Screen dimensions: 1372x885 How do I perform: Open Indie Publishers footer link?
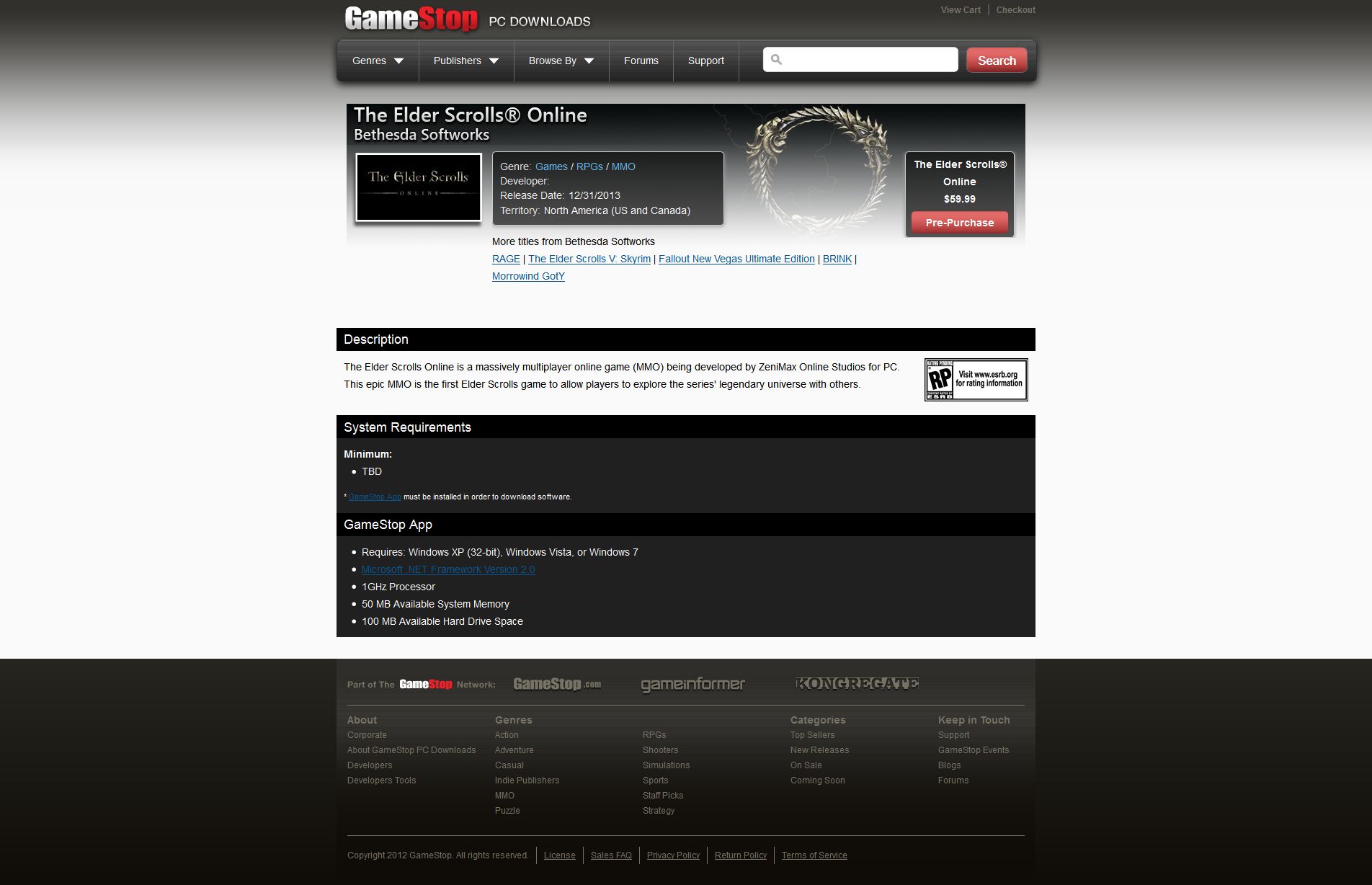coord(527,781)
